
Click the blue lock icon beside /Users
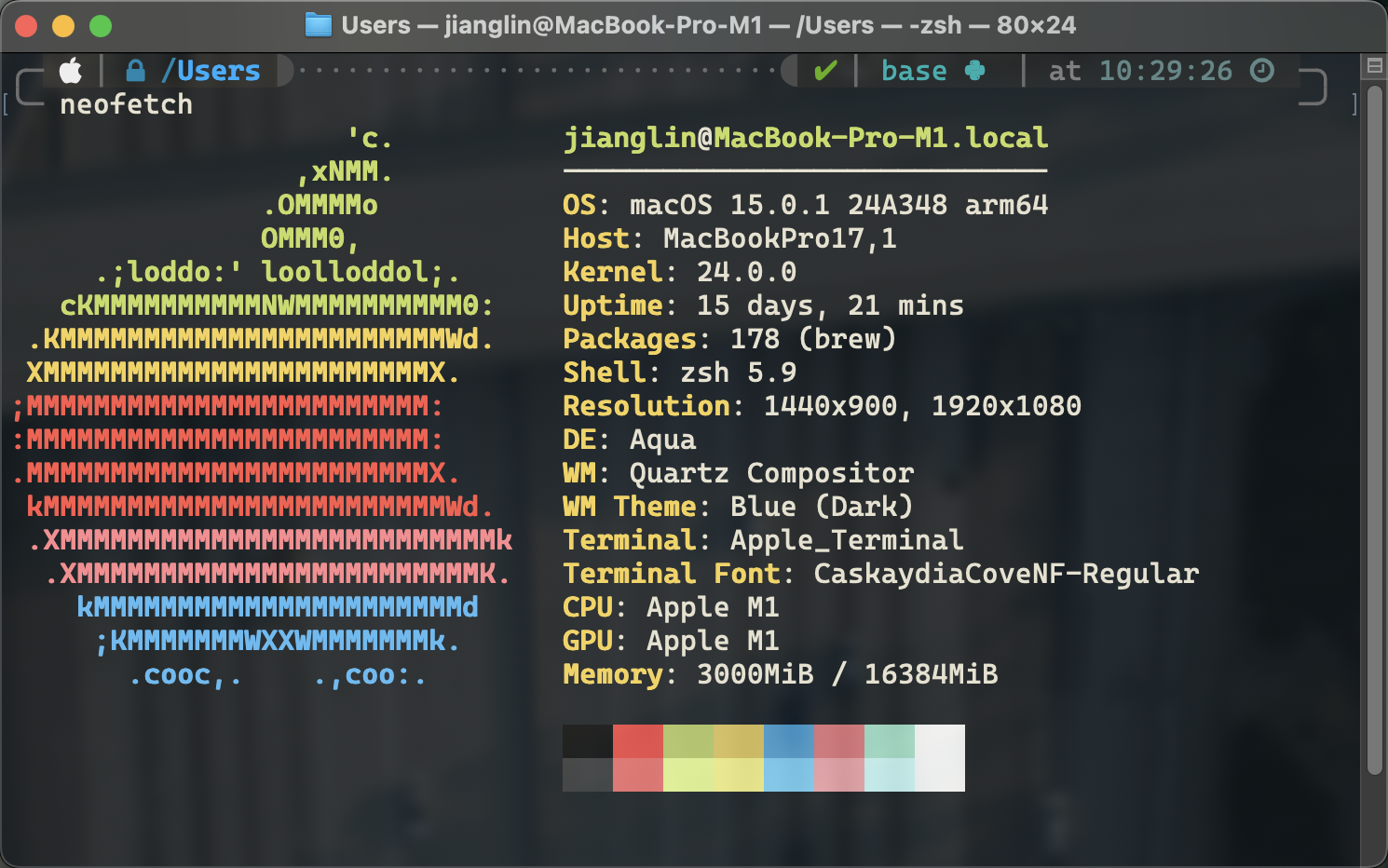click(x=136, y=71)
